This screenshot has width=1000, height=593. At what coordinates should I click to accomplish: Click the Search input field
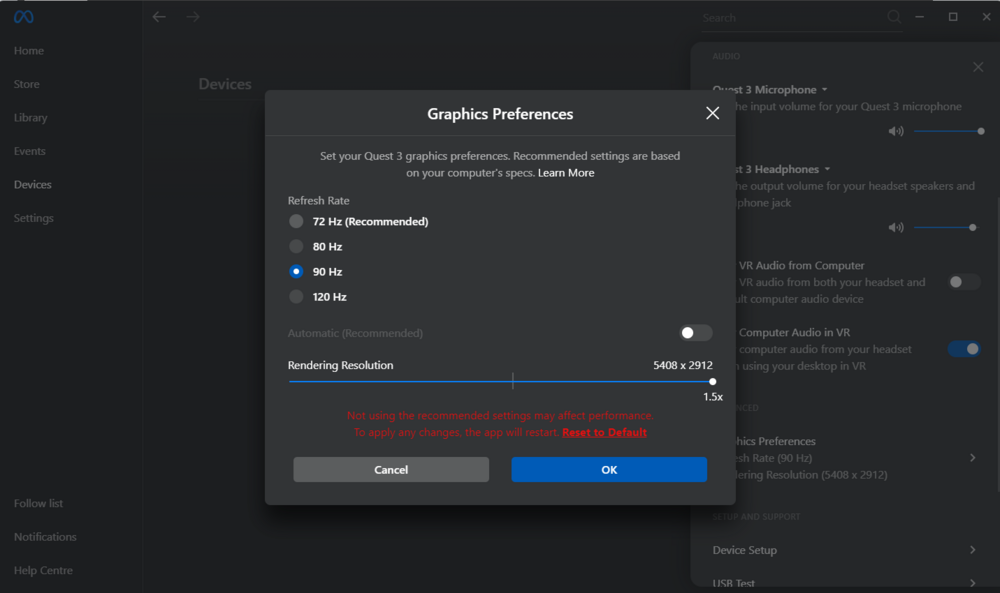[790, 18]
